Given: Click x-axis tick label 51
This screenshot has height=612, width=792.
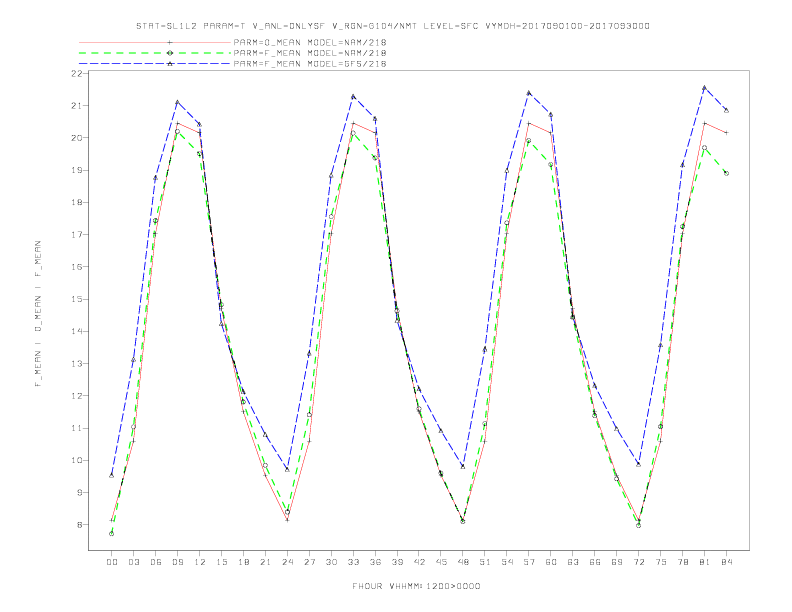Looking at the screenshot, I should tap(485, 562).
